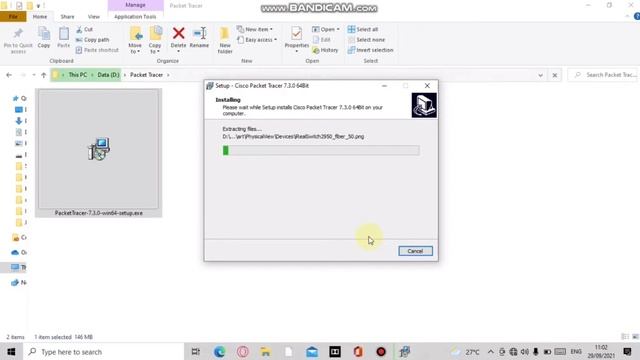This screenshot has height=360, width=640.
Task: Switch to the View ribbon tab
Action: [93, 17]
